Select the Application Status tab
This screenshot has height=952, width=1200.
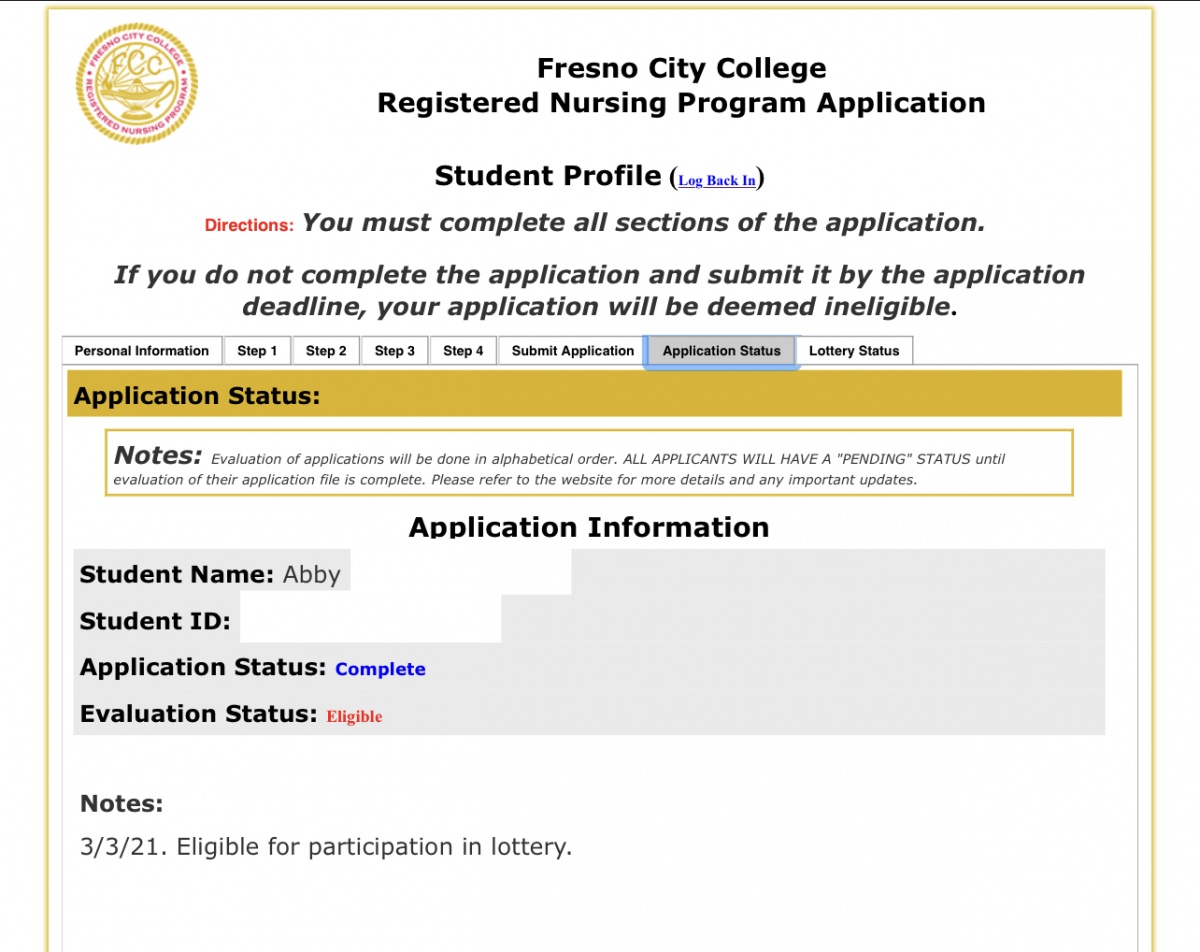point(721,351)
